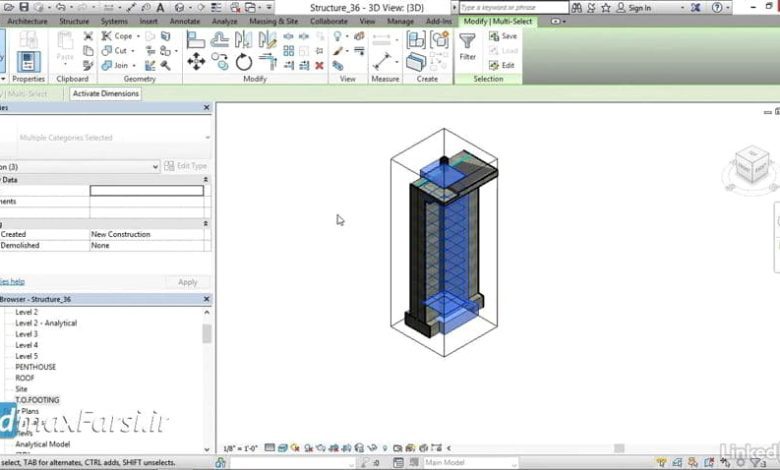Viewport: 780px width, 470px height.
Task: Select the Align tool
Action: pos(195,40)
